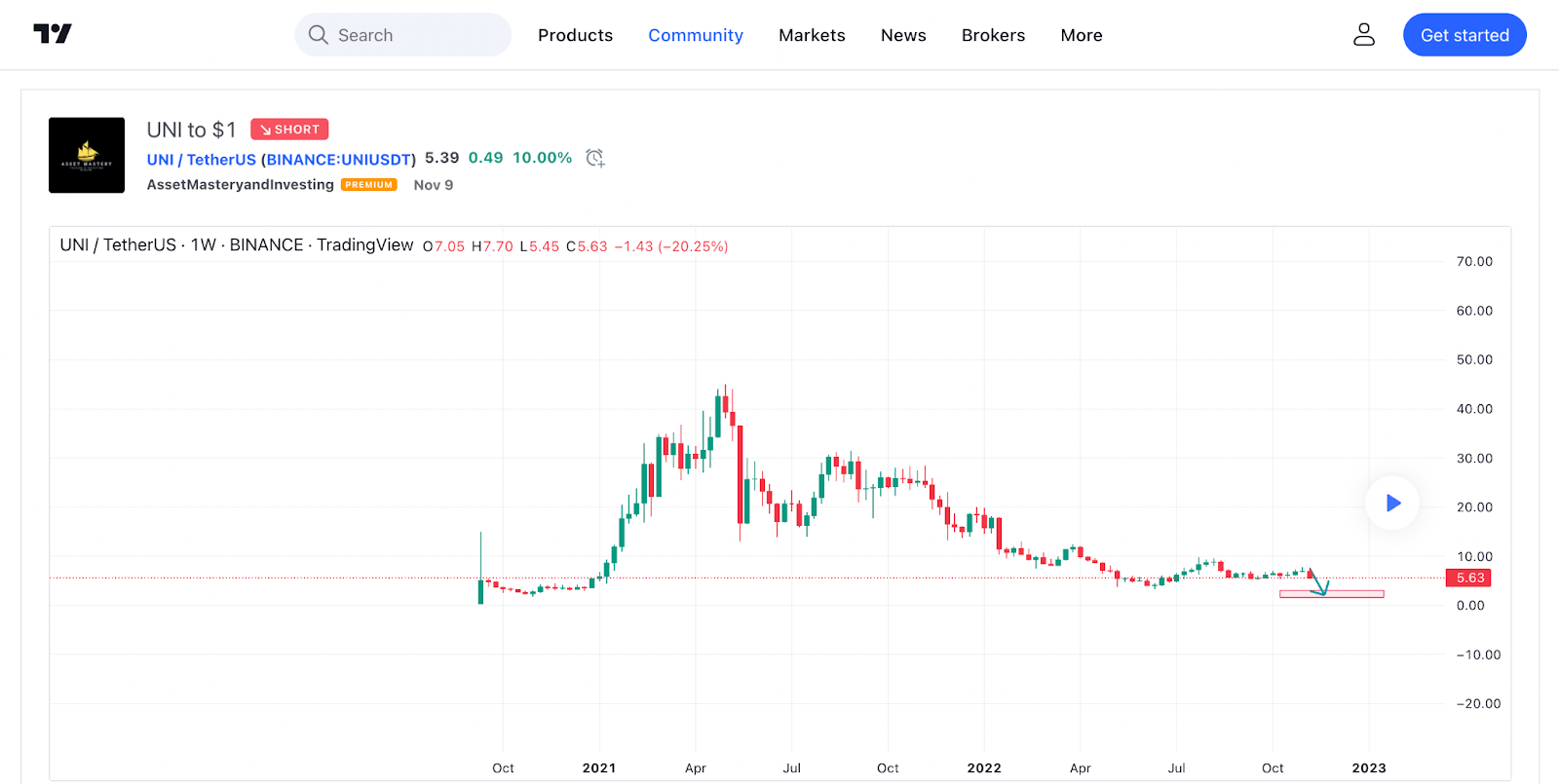Open the Asset Mastery author avatar

pos(87,155)
